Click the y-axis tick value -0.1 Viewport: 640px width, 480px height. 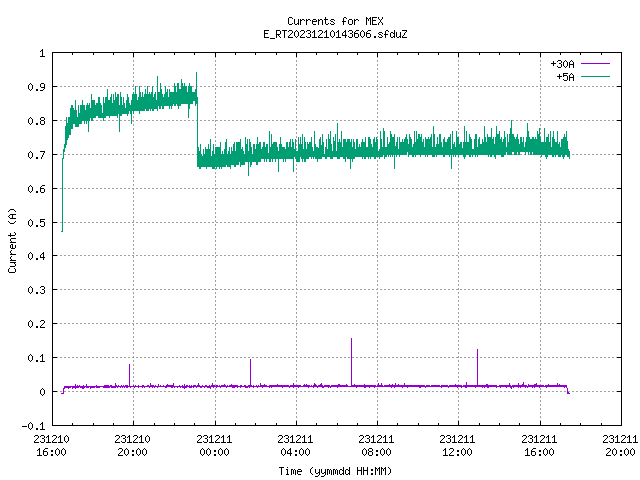coord(33,426)
